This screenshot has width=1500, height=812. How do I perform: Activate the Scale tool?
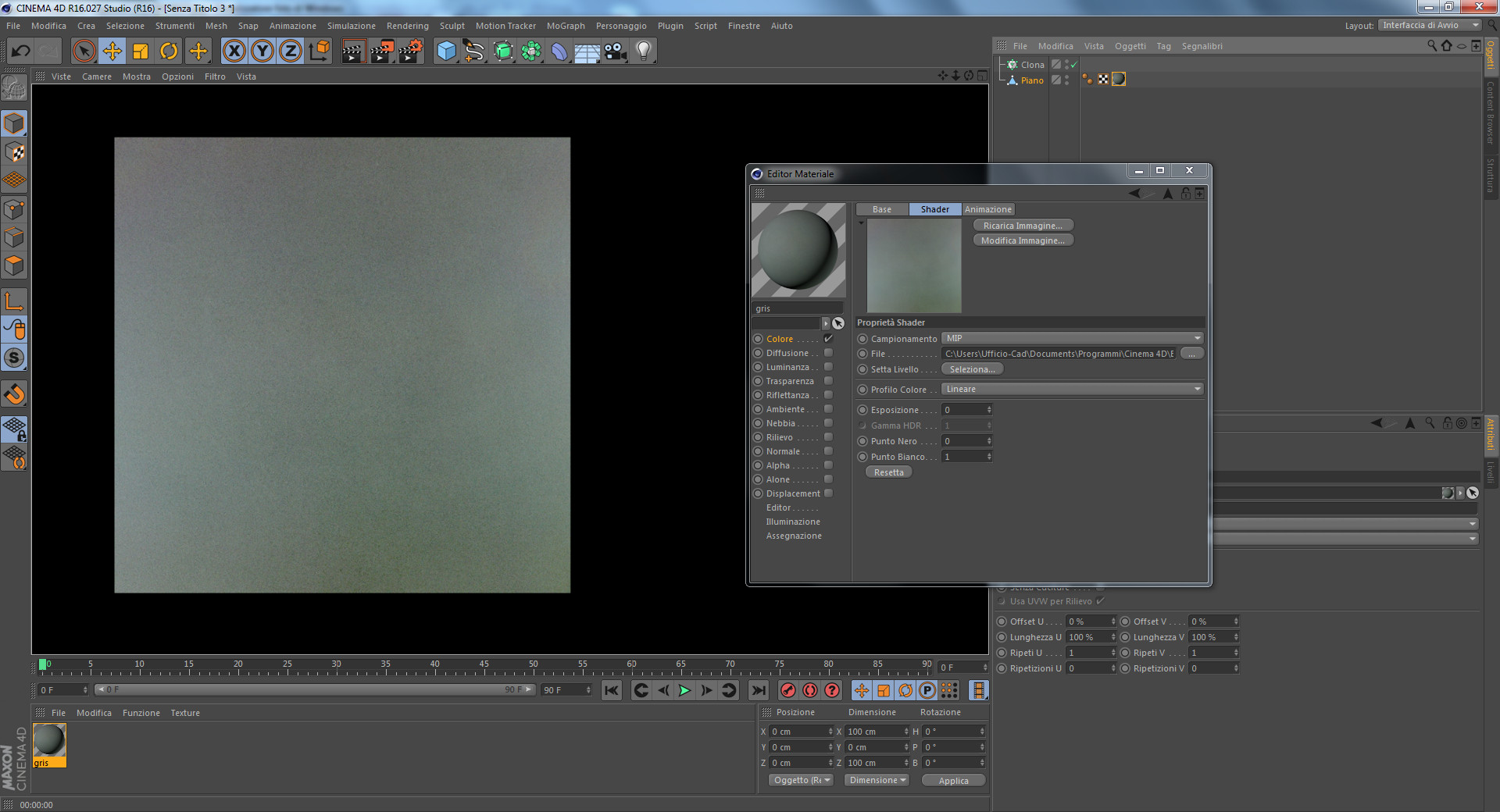coord(141,52)
